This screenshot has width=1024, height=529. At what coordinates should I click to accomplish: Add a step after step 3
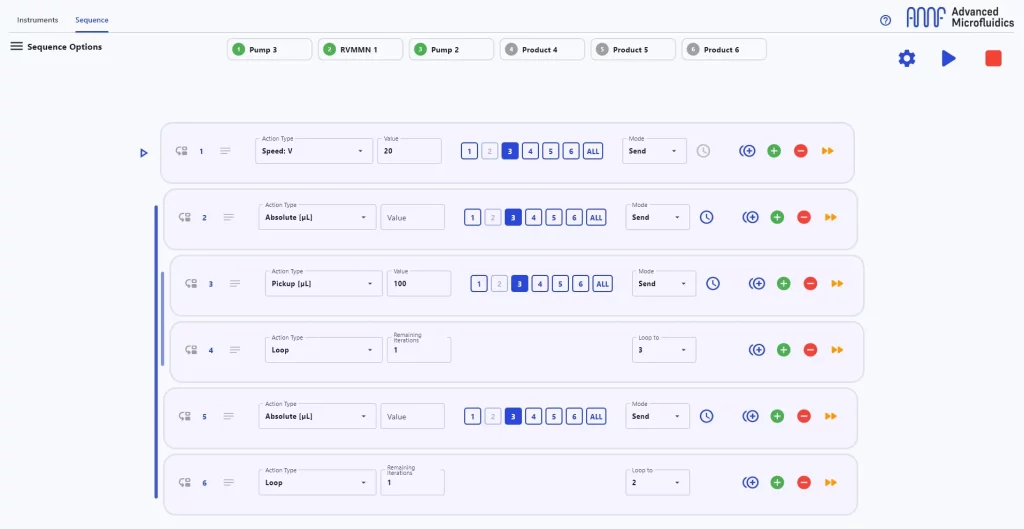point(784,283)
